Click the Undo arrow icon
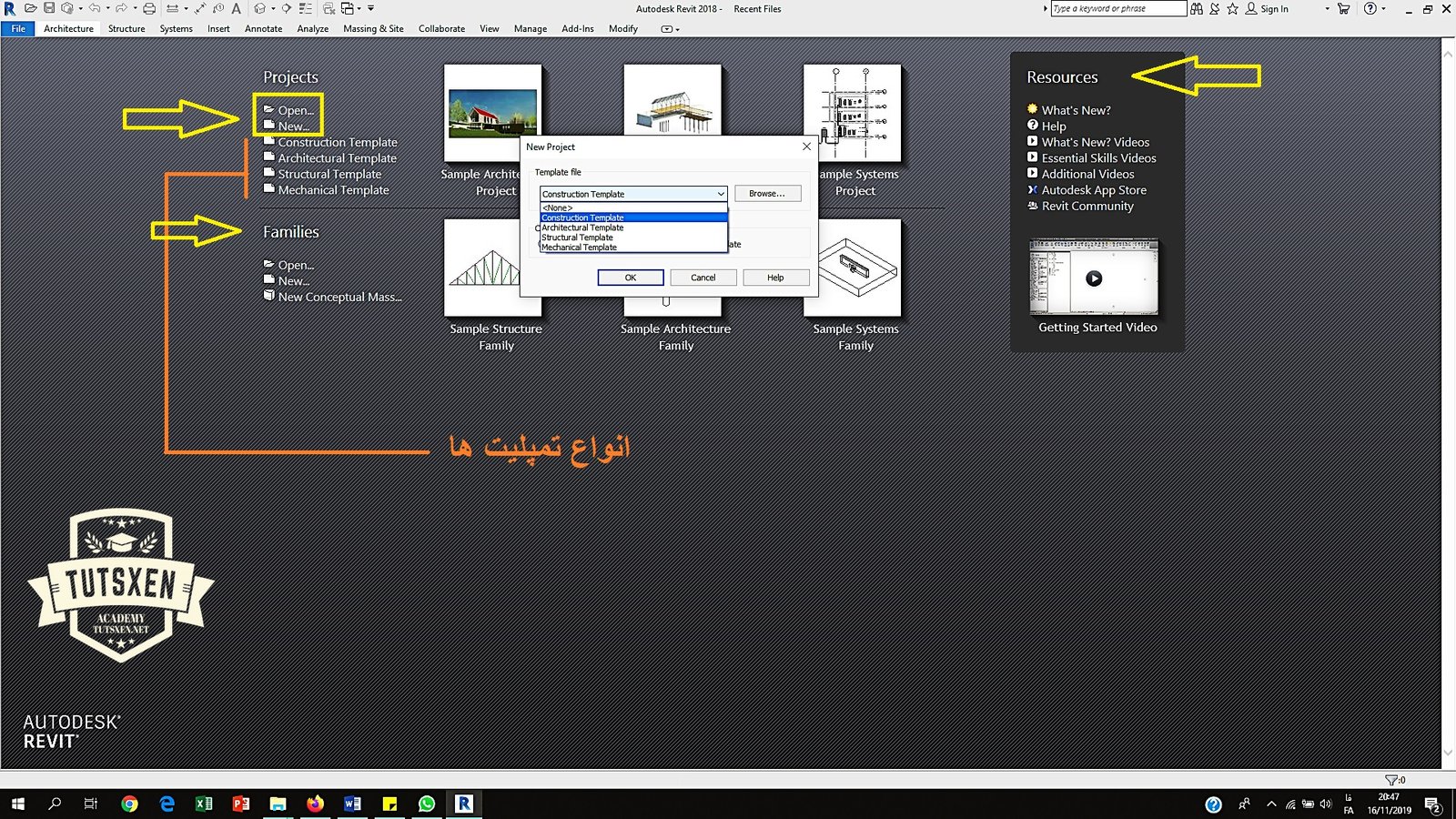 tap(95, 8)
